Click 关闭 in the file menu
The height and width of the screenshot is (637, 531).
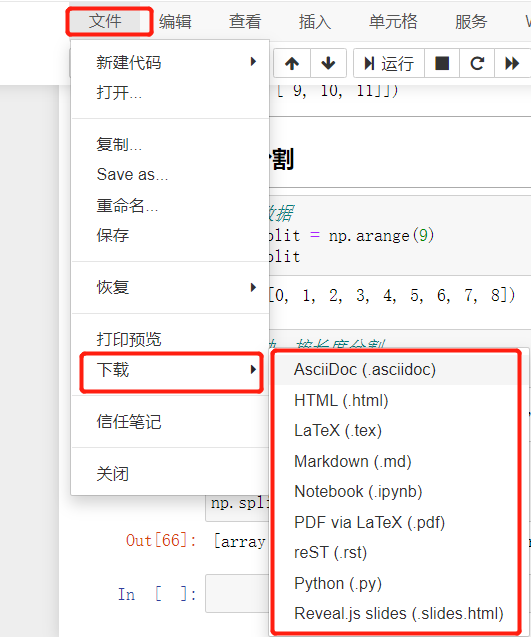170,474
